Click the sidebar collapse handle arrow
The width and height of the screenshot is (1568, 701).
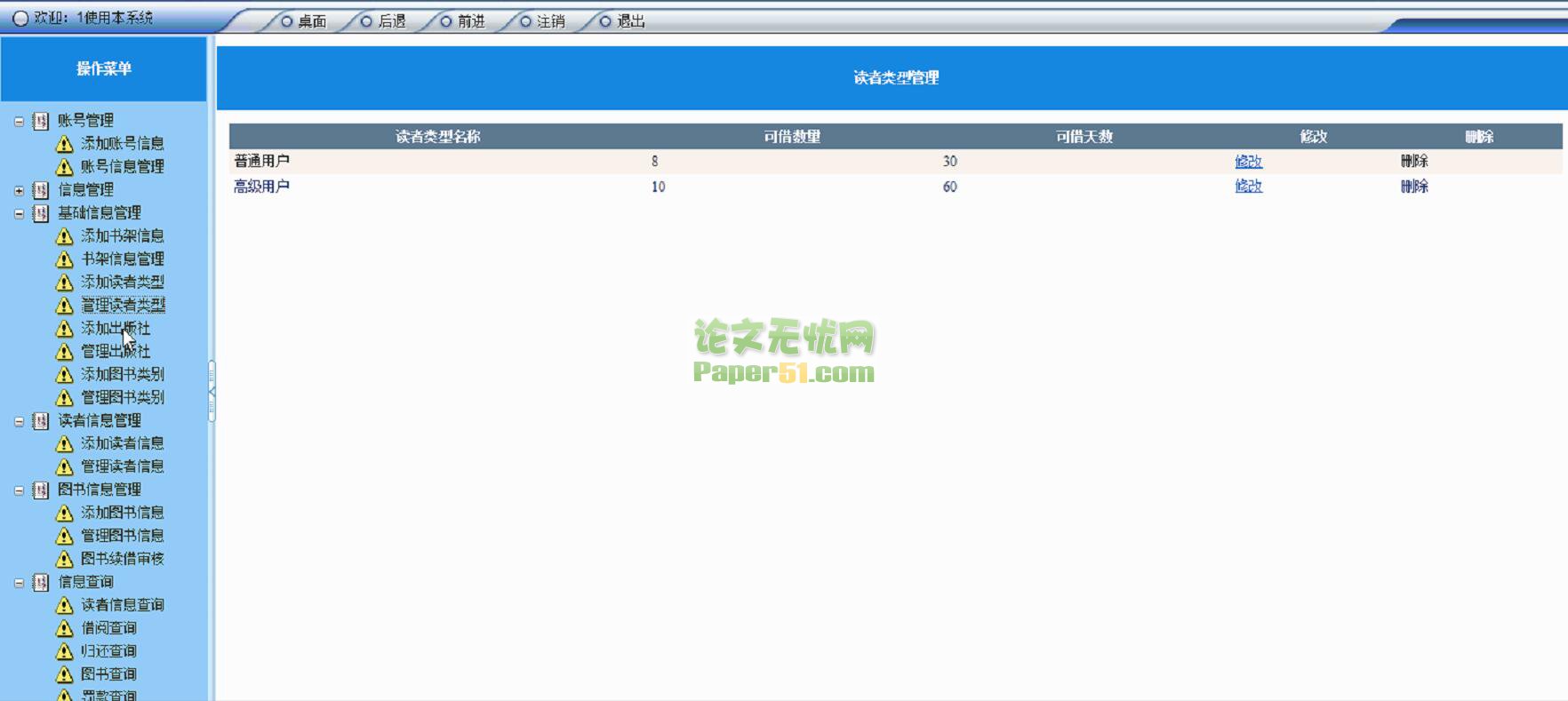[x=212, y=391]
